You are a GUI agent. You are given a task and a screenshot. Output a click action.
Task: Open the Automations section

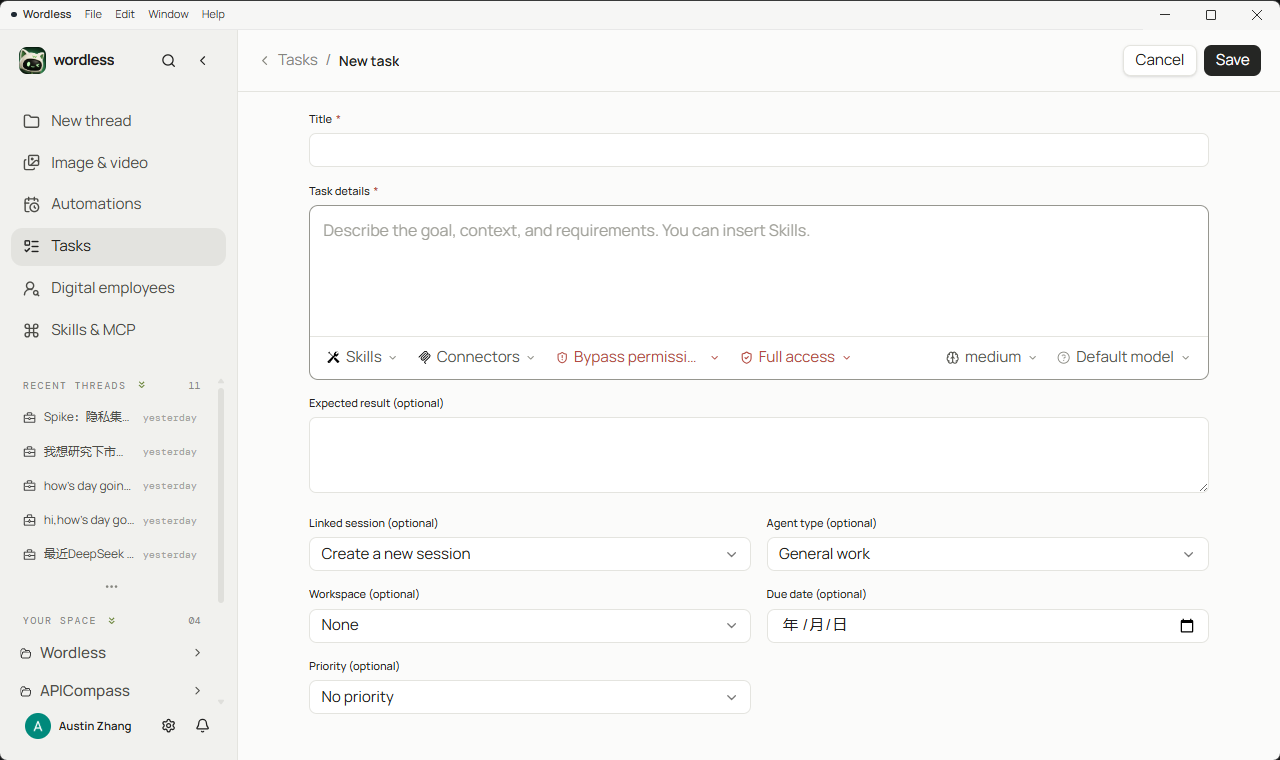click(119, 204)
